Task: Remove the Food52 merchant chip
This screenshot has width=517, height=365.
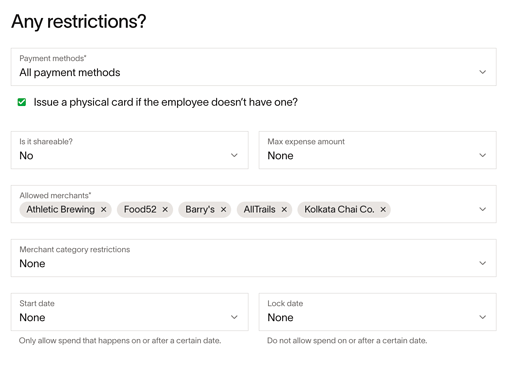Action: (x=165, y=210)
